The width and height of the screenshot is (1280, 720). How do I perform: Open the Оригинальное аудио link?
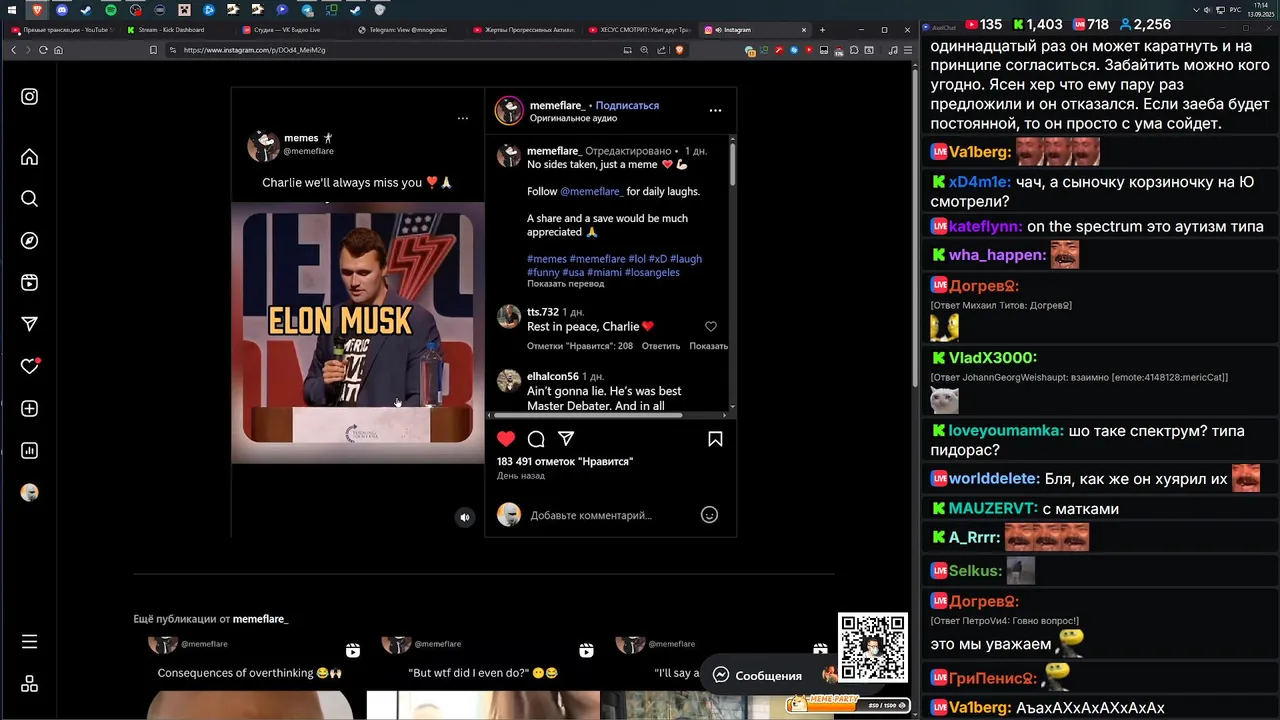(x=573, y=118)
